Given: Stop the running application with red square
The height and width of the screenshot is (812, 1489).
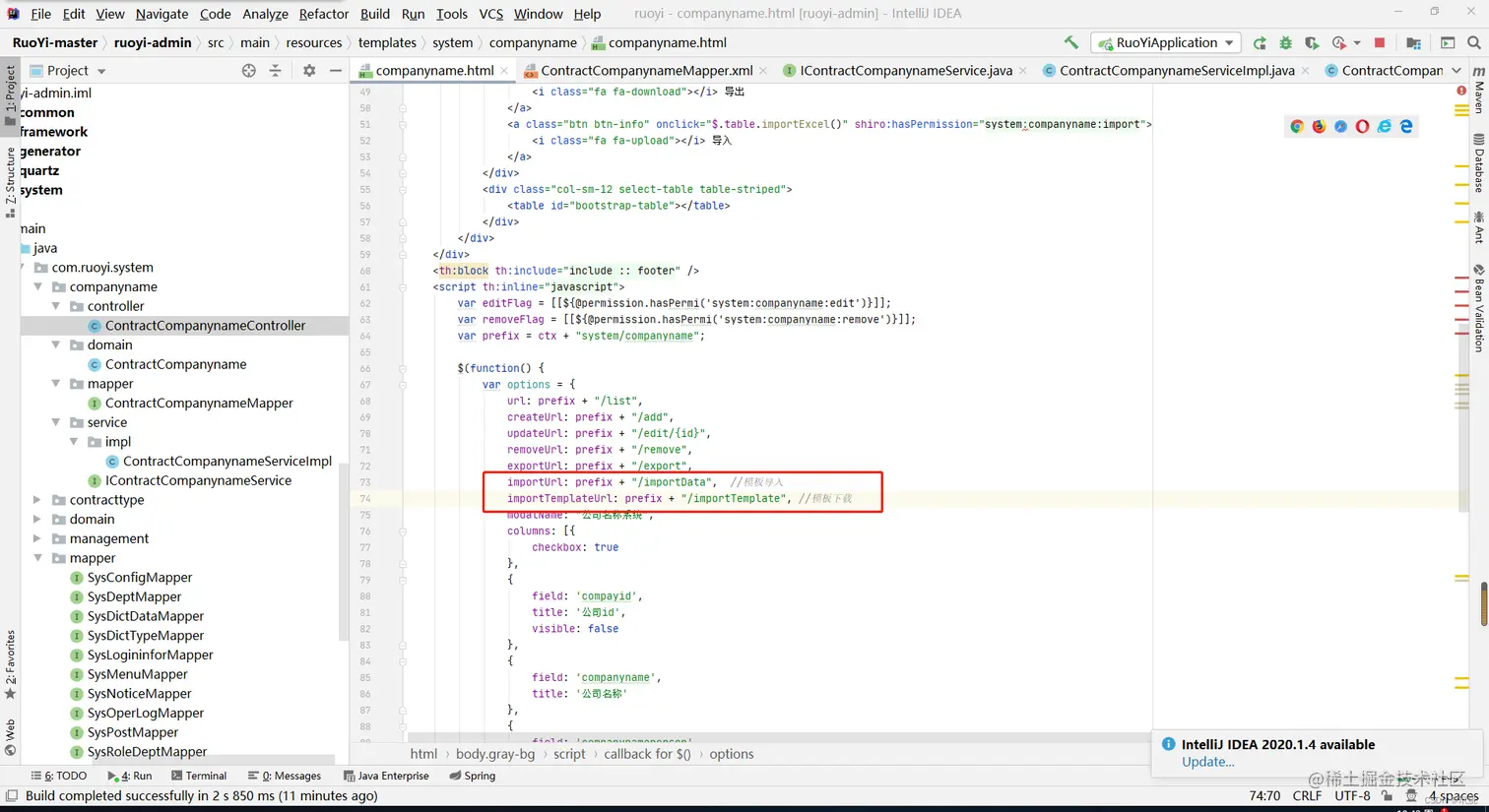Looking at the screenshot, I should pyautogui.click(x=1380, y=42).
